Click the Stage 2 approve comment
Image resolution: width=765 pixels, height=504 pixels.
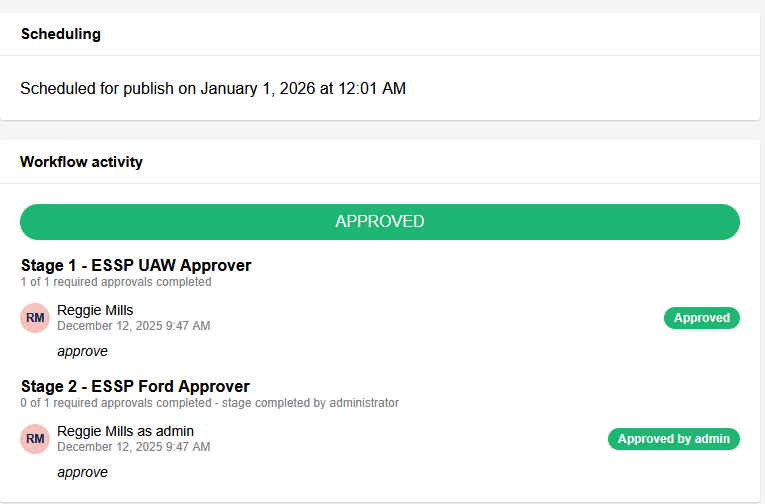(82, 472)
